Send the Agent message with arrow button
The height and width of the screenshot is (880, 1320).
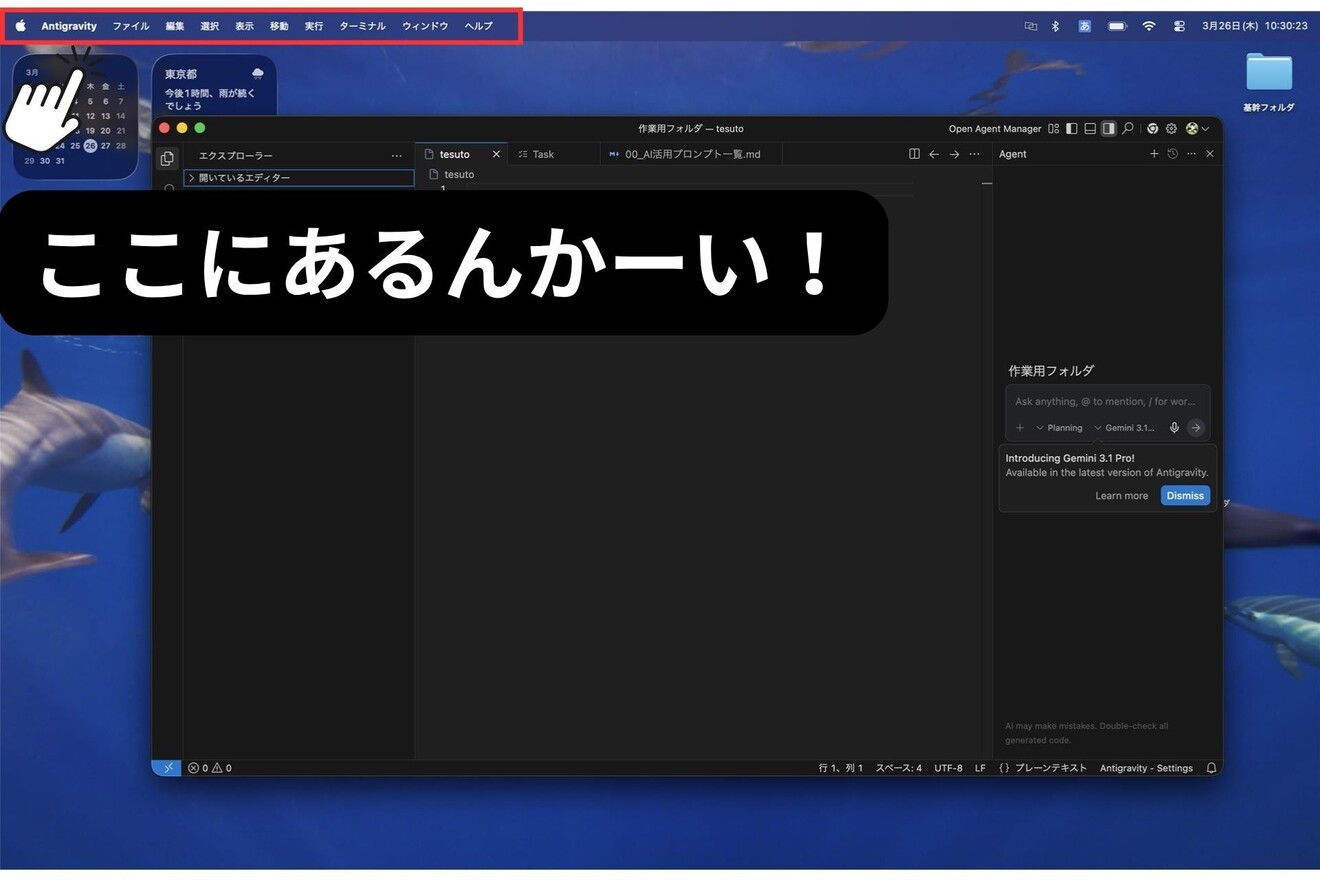click(1196, 428)
